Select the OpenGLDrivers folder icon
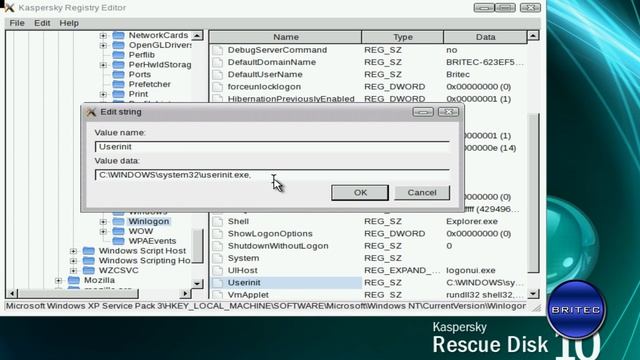 tap(118, 45)
